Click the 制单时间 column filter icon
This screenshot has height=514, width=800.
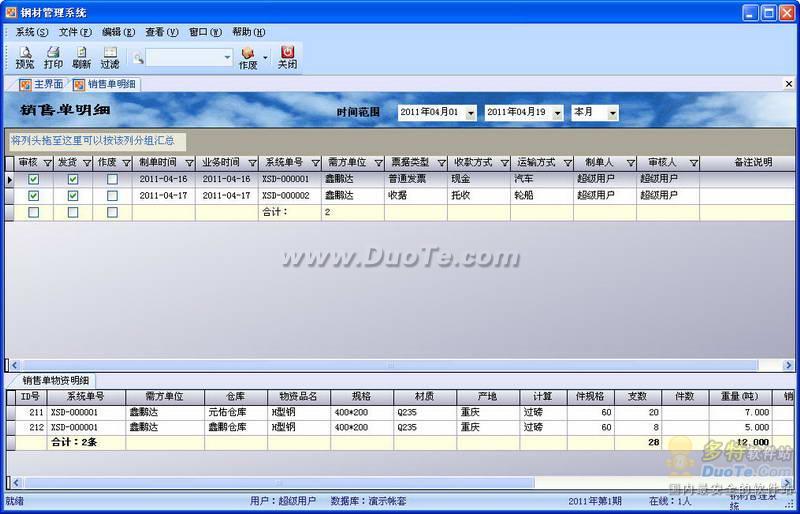(189, 163)
